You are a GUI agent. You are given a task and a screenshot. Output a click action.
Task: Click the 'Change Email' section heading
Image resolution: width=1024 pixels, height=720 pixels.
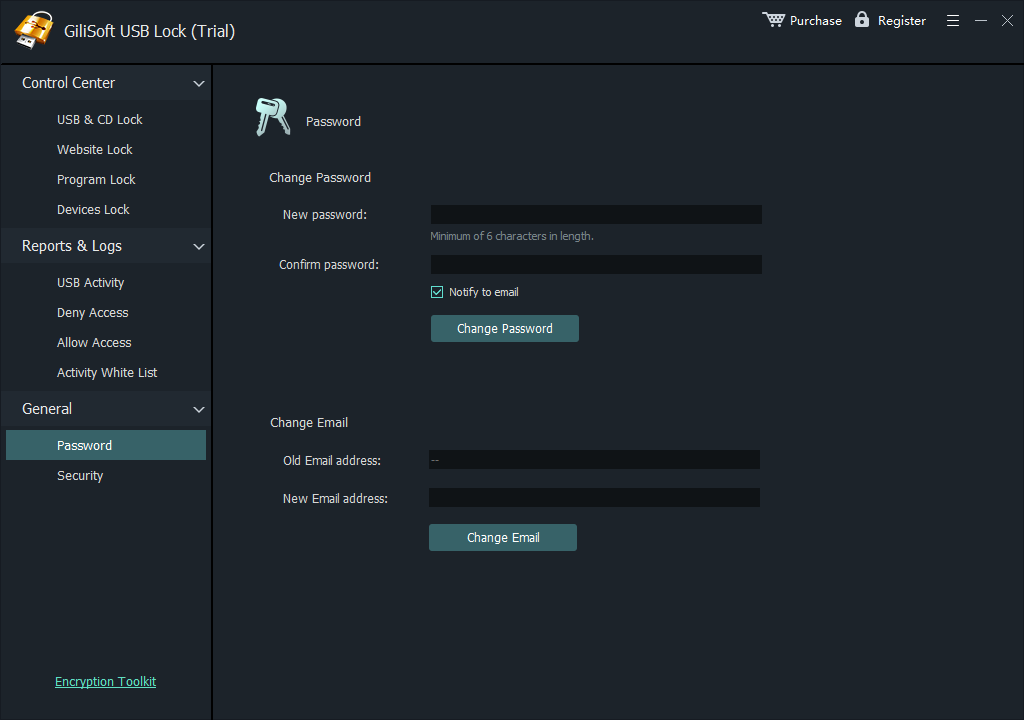point(309,423)
